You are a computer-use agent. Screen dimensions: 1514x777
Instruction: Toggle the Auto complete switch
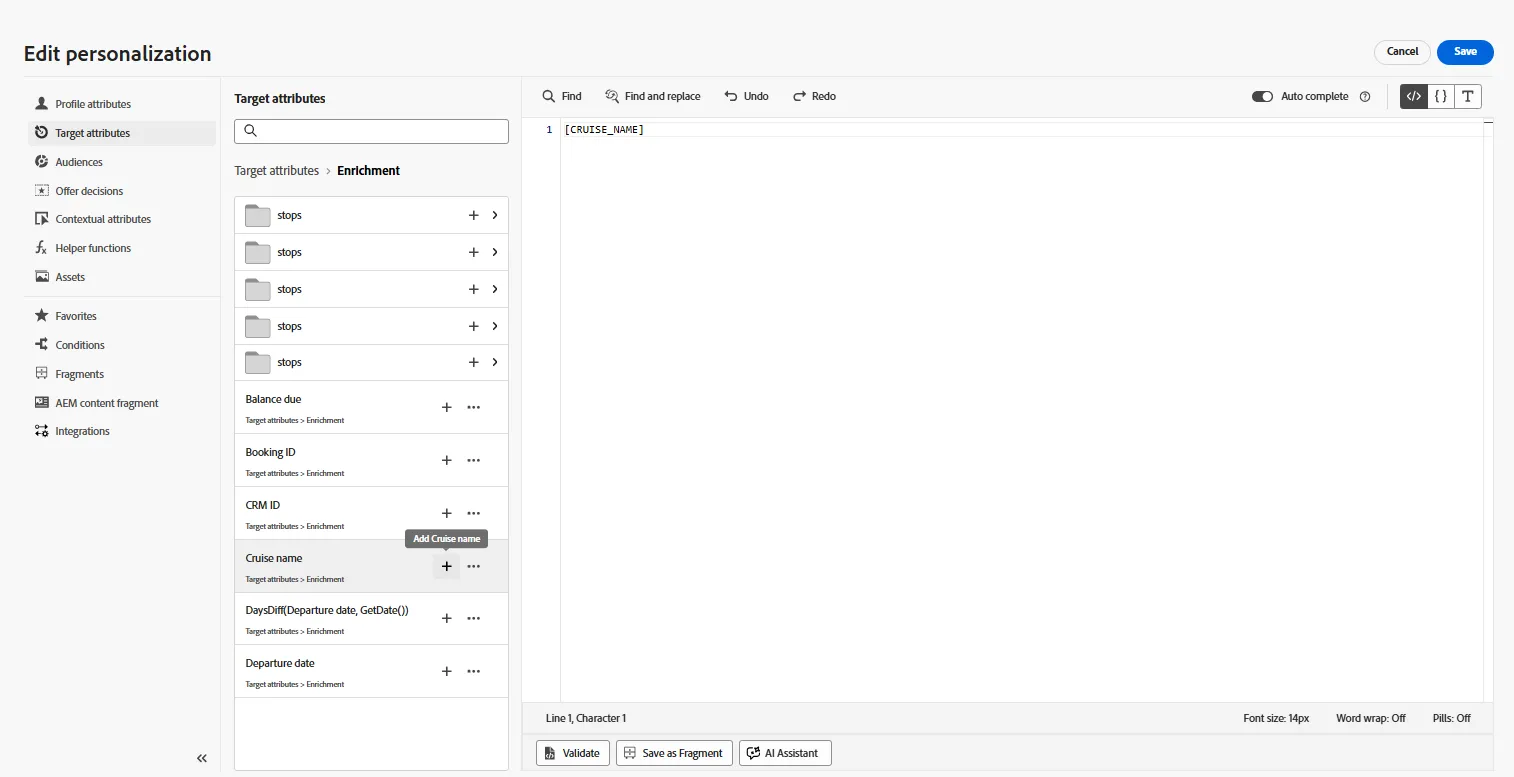click(x=1262, y=97)
